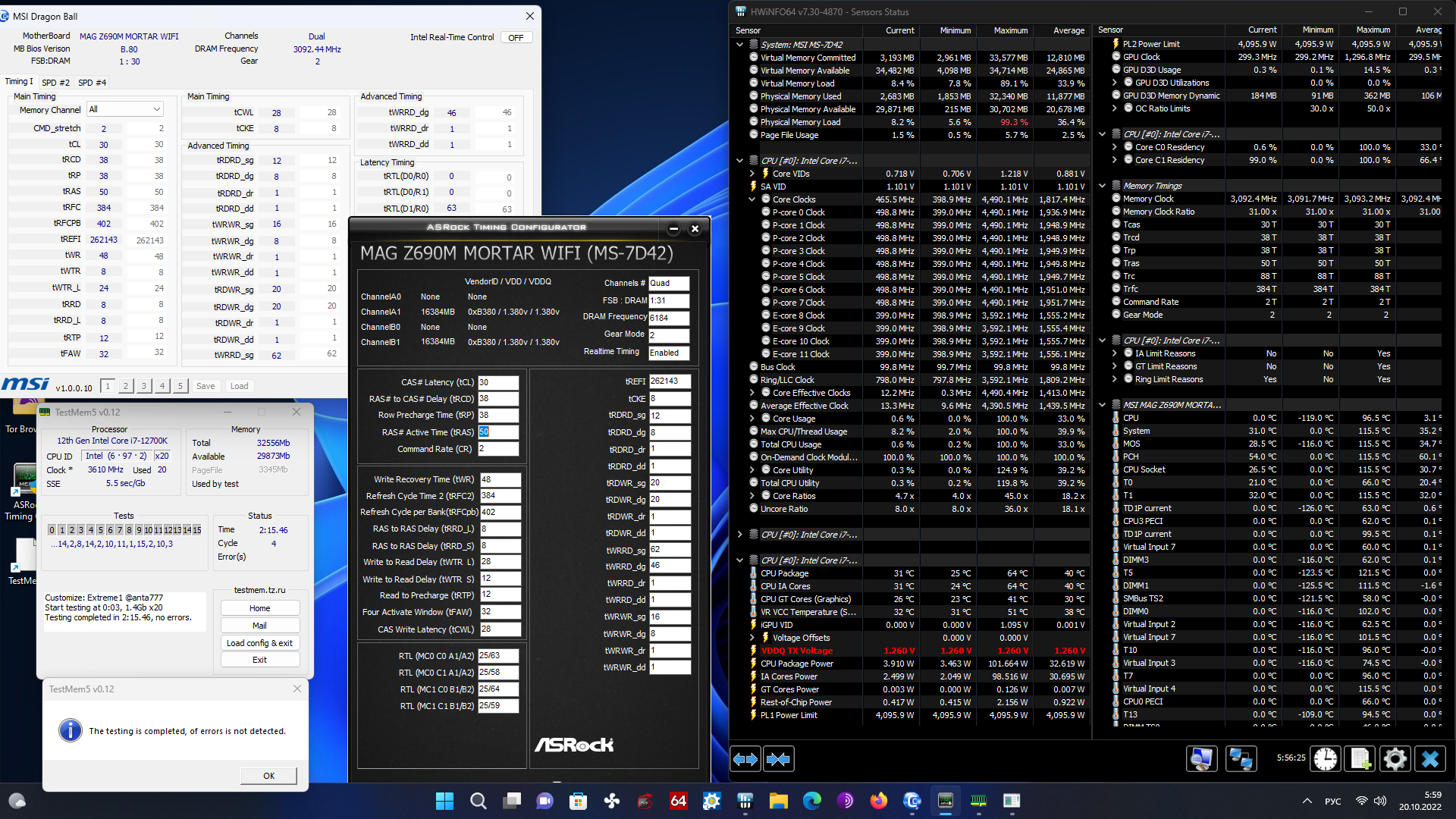Reset HWiNFO timer clock icon

pos(1326,759)
